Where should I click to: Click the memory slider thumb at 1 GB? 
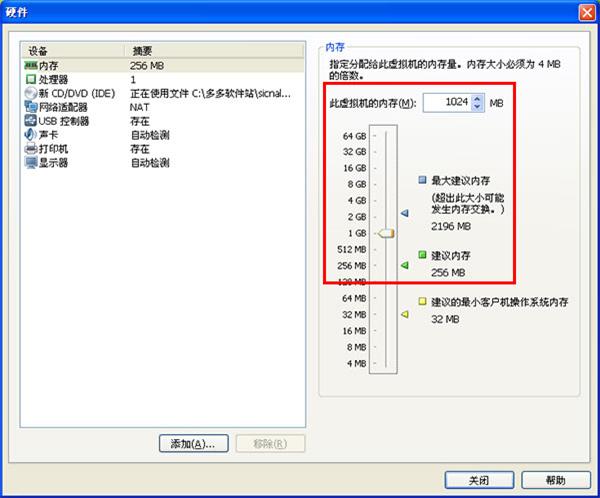pyautogui.click(x=386, y=233)
